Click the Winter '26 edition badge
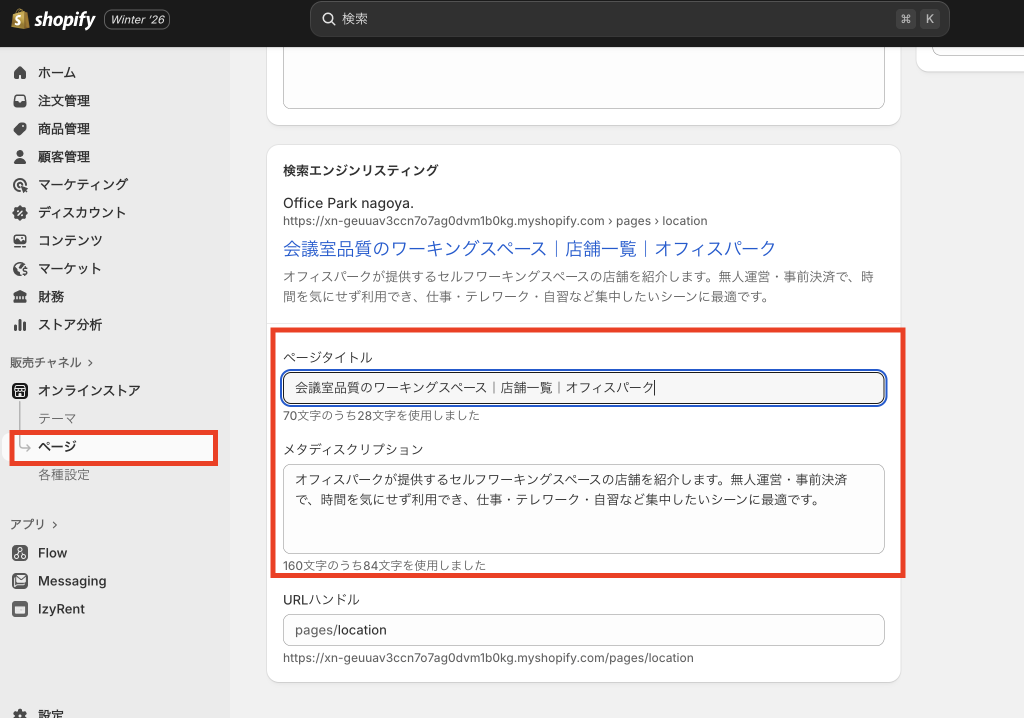The height and width of the screenshot is (718, 1024). pyautogui.click(x=135, y=20)
